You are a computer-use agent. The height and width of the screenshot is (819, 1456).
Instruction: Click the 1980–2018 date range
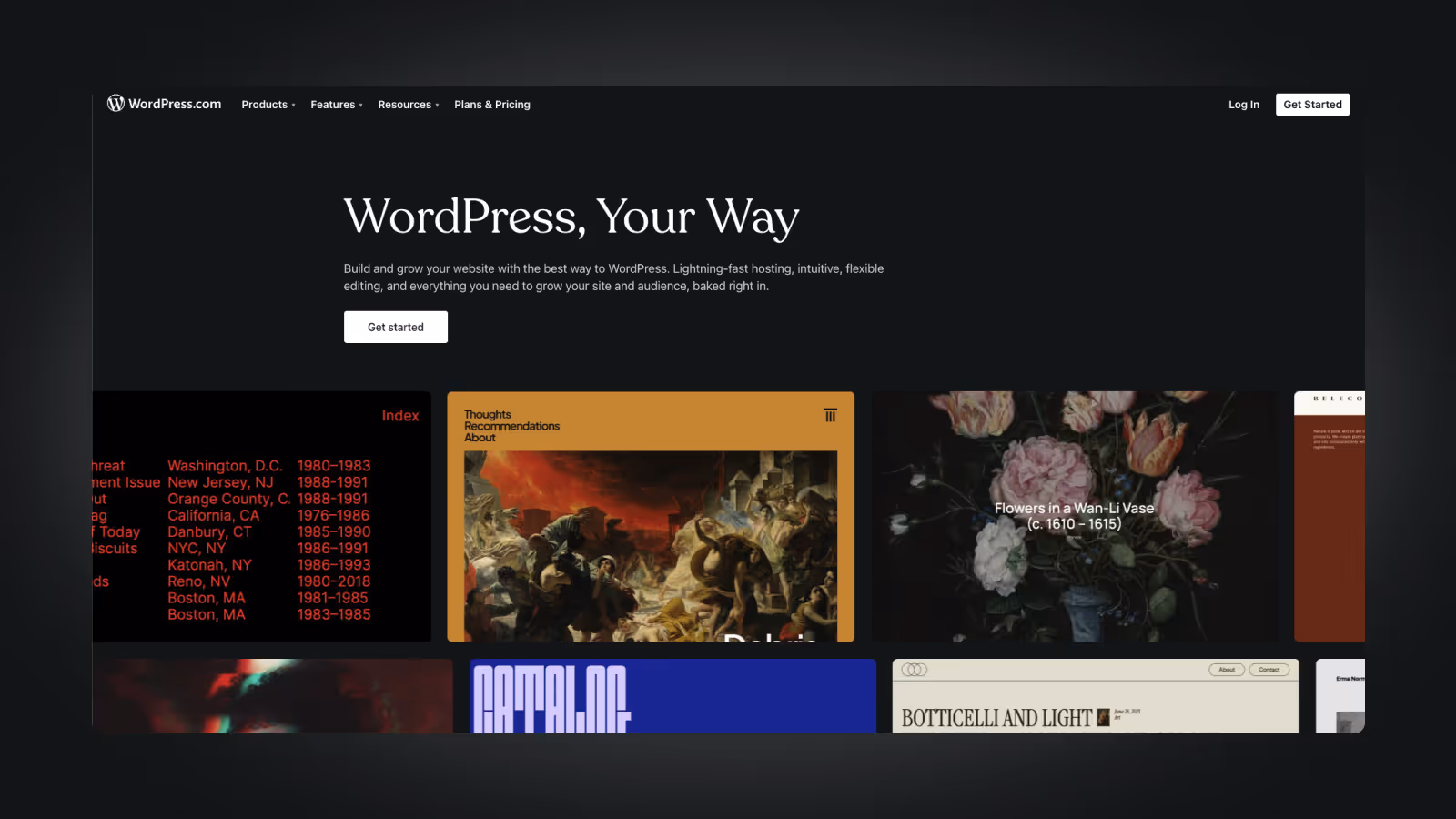click(x=334, y=581)
